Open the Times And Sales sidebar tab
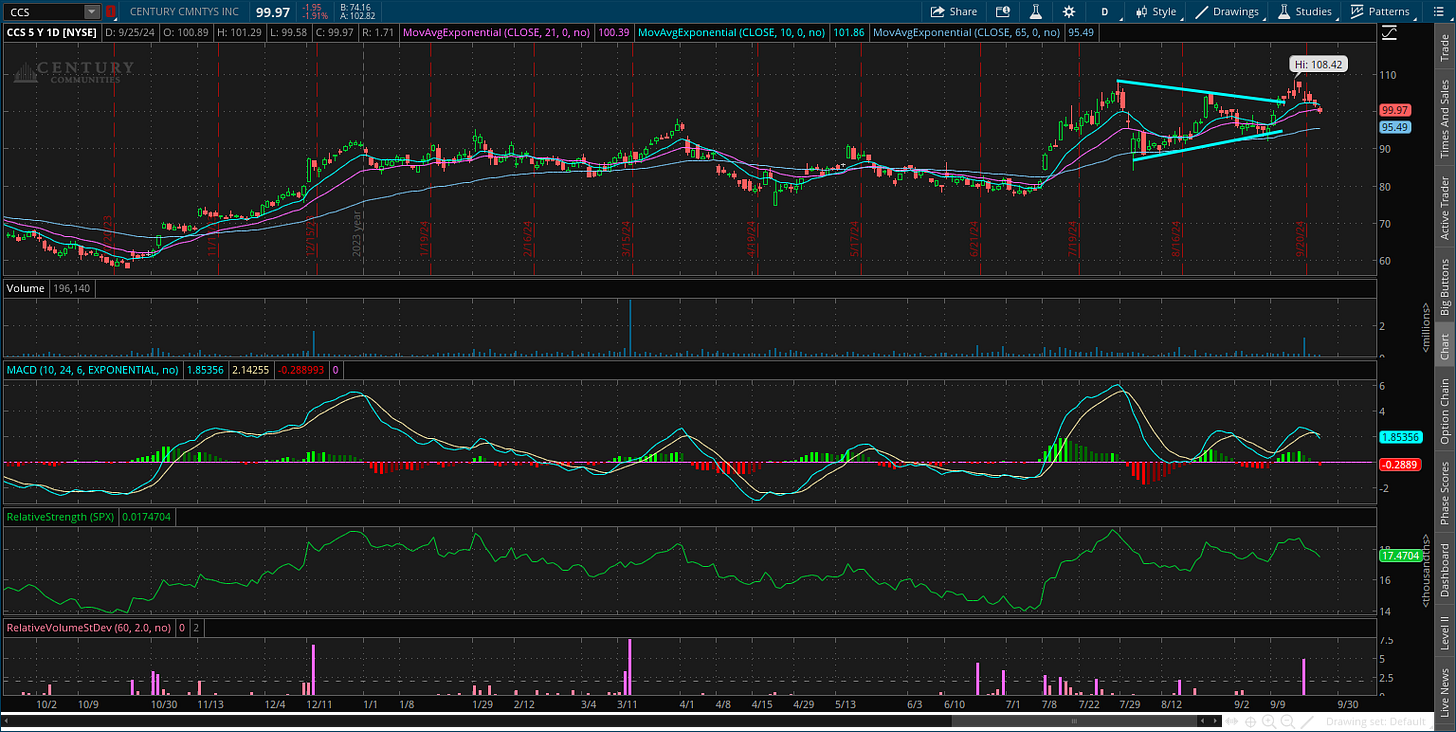 tap(1444, 119)
